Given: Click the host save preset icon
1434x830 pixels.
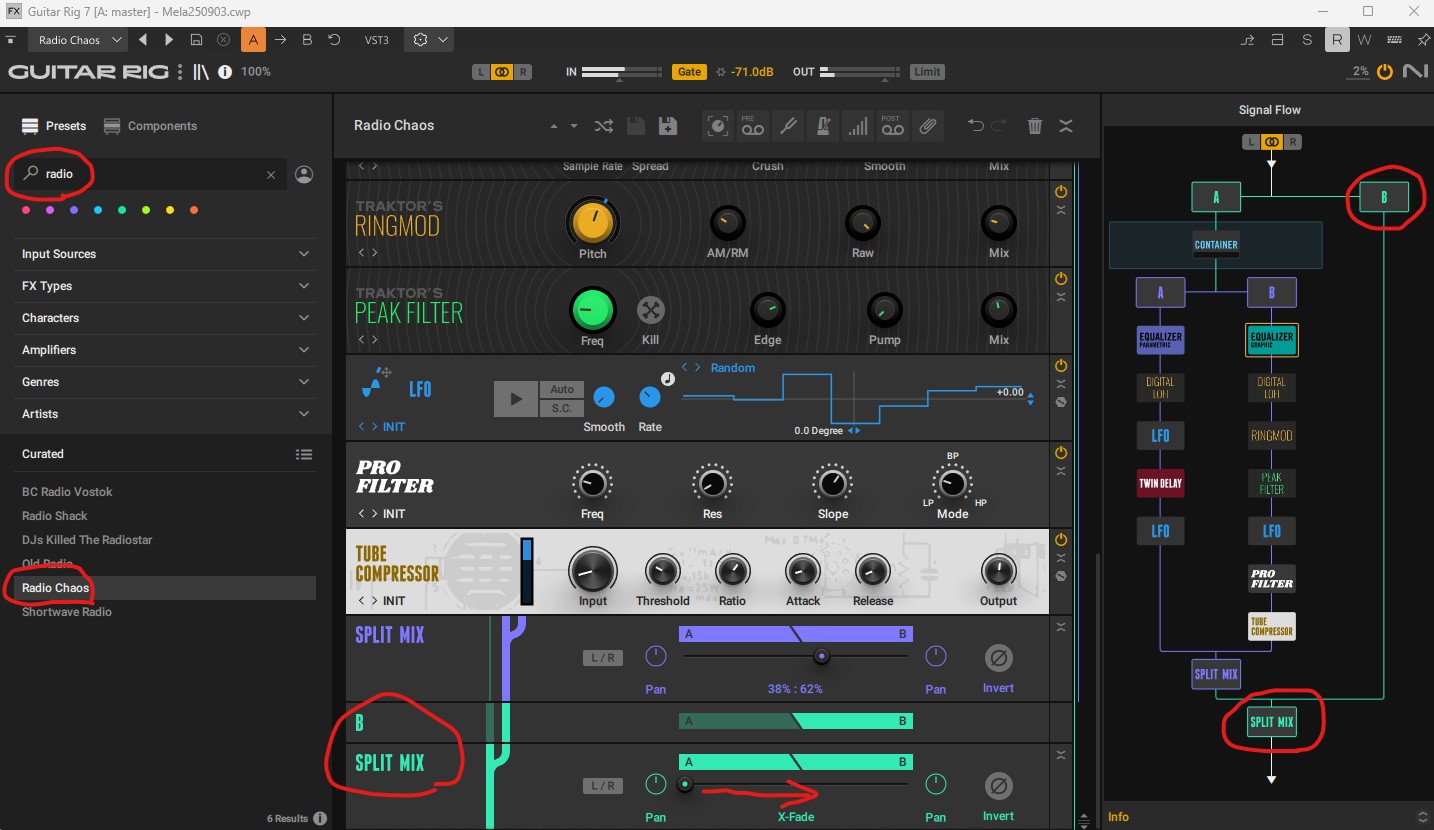Looking at the screenshot, I should point(196,40).
